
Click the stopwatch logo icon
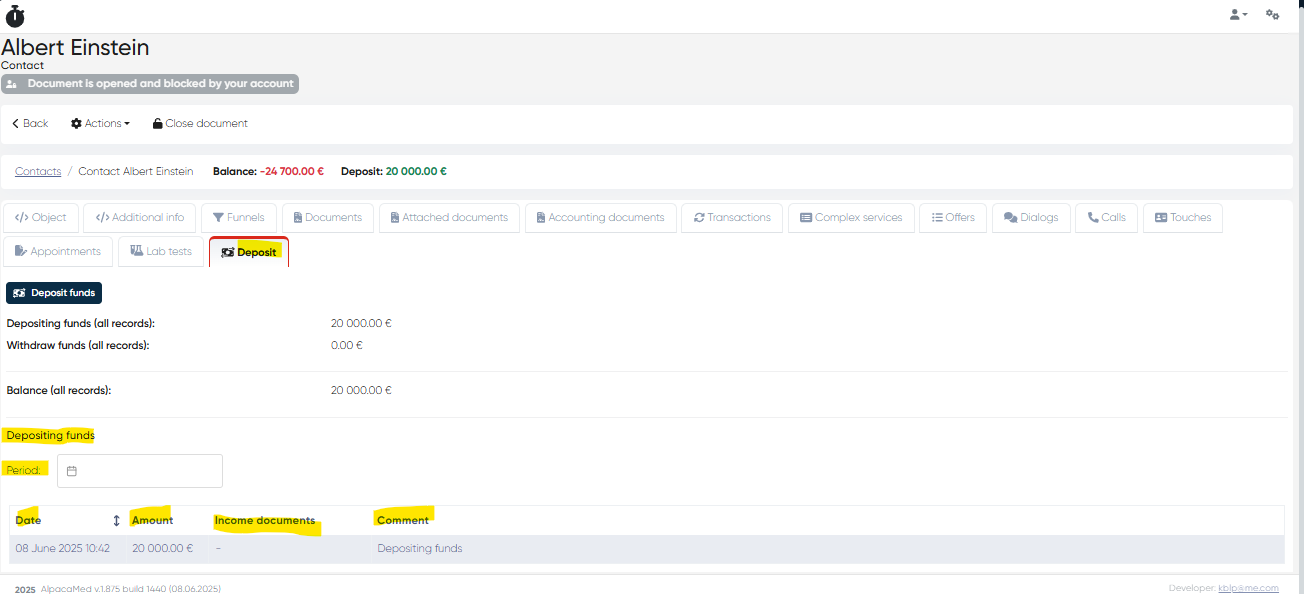coord(15,15)
